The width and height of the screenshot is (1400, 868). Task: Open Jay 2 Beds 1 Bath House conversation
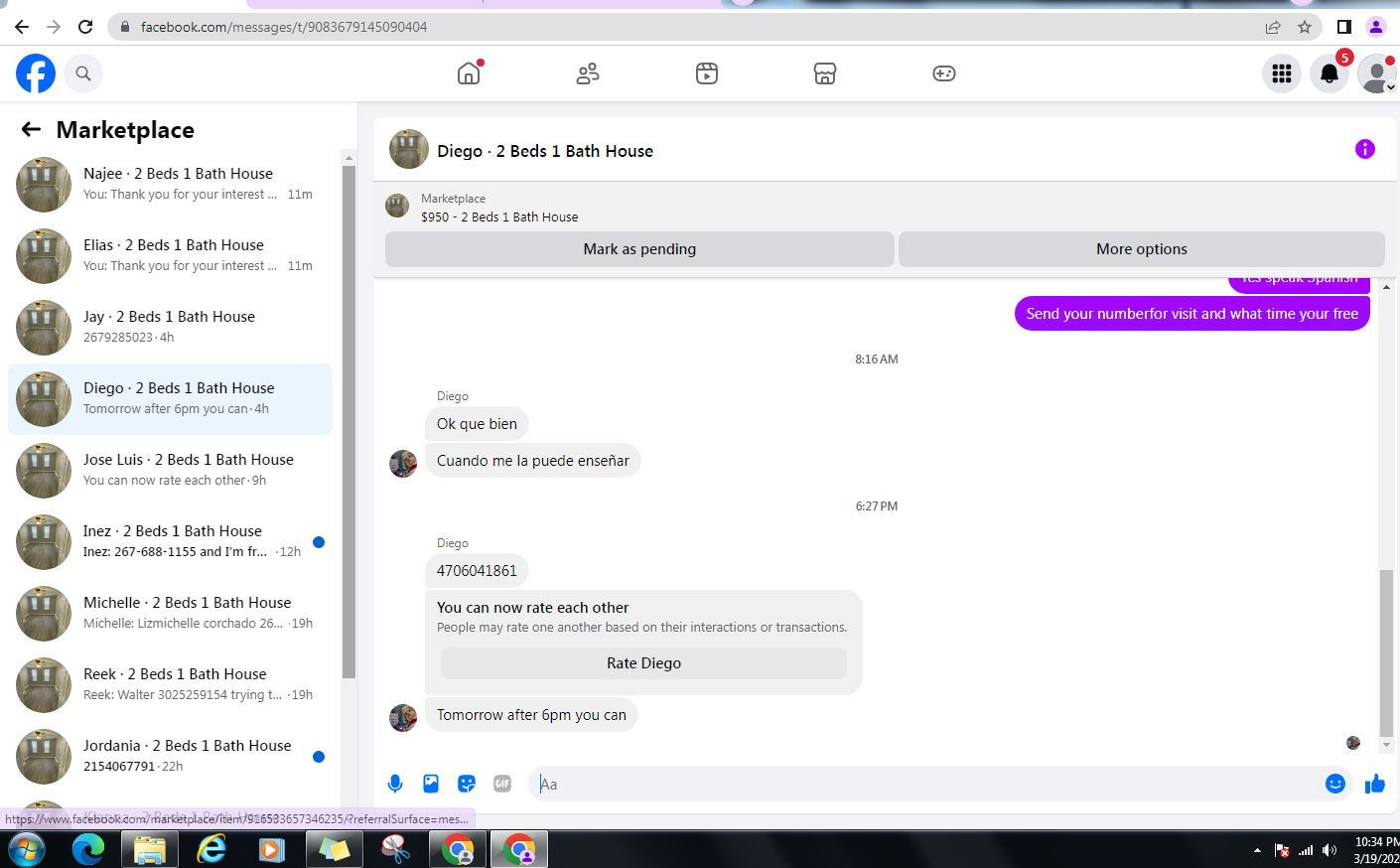click(x=171, y=328)
